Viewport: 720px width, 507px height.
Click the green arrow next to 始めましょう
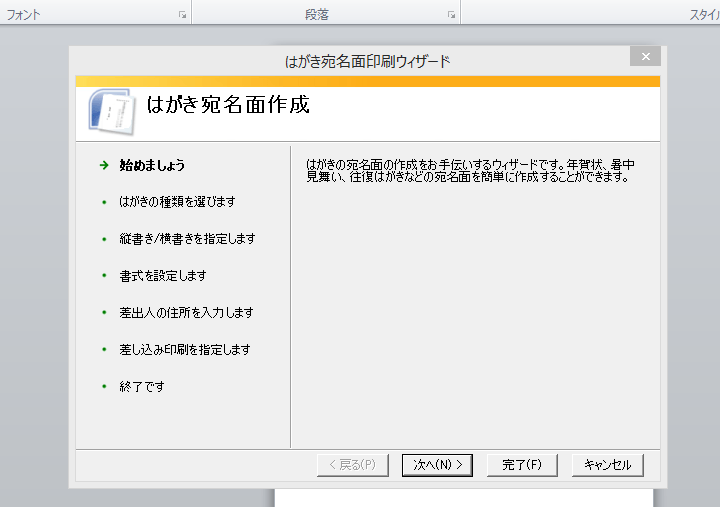tap(104, 165)
